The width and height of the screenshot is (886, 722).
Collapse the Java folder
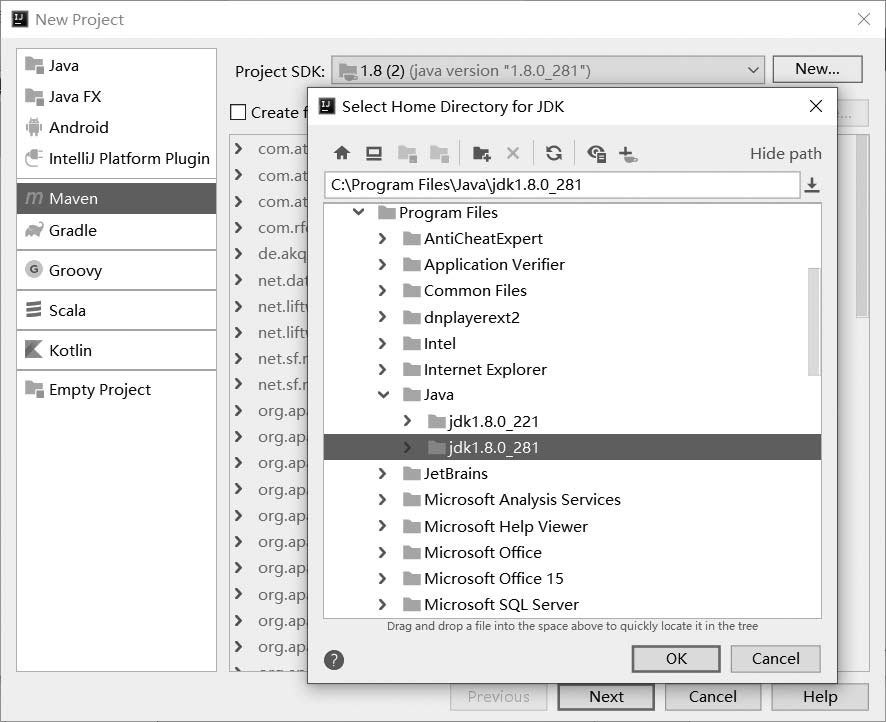(383, 394)
